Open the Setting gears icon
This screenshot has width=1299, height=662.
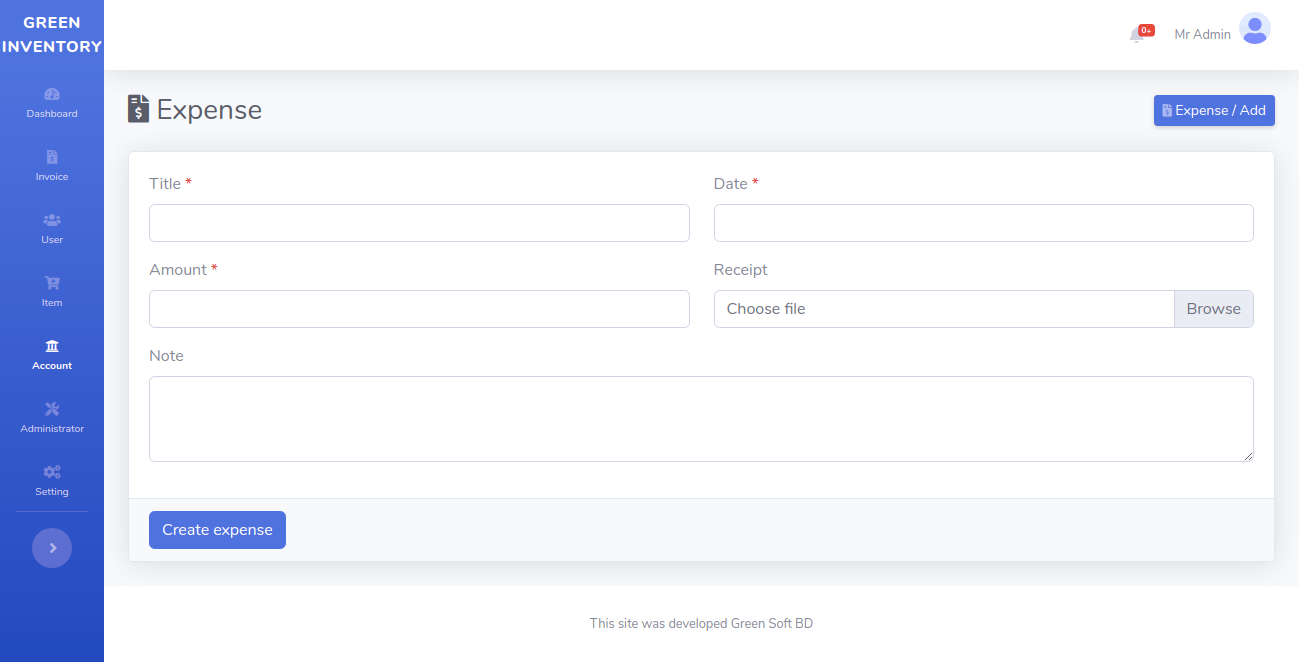click(52, 472)
